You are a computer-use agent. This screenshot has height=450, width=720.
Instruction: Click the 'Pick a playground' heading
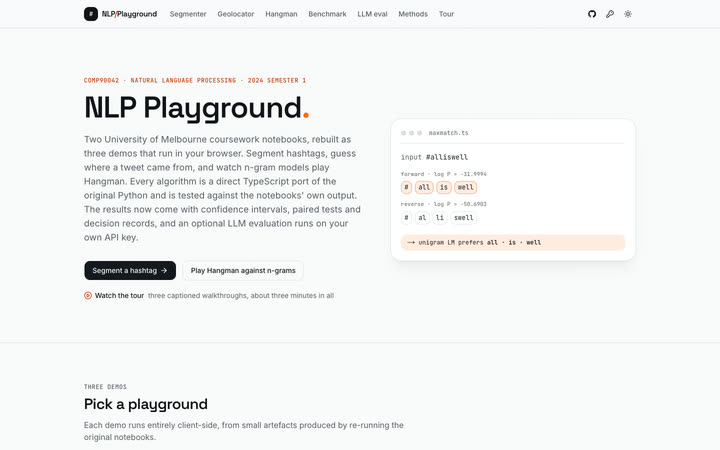pyautogui.click(x=146, y=404)
